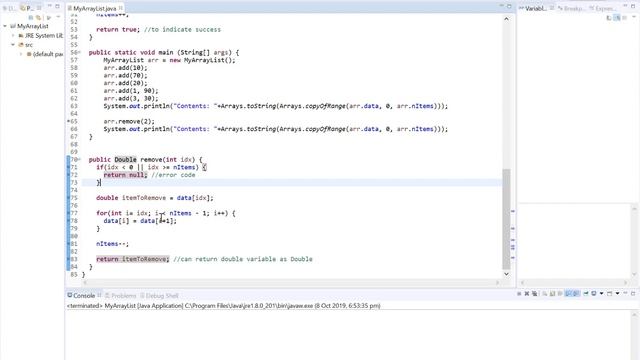The image size is (640, 360).
Task: Click Remove Launch icon in Console toolbar
Action: [x=527, y=293]
